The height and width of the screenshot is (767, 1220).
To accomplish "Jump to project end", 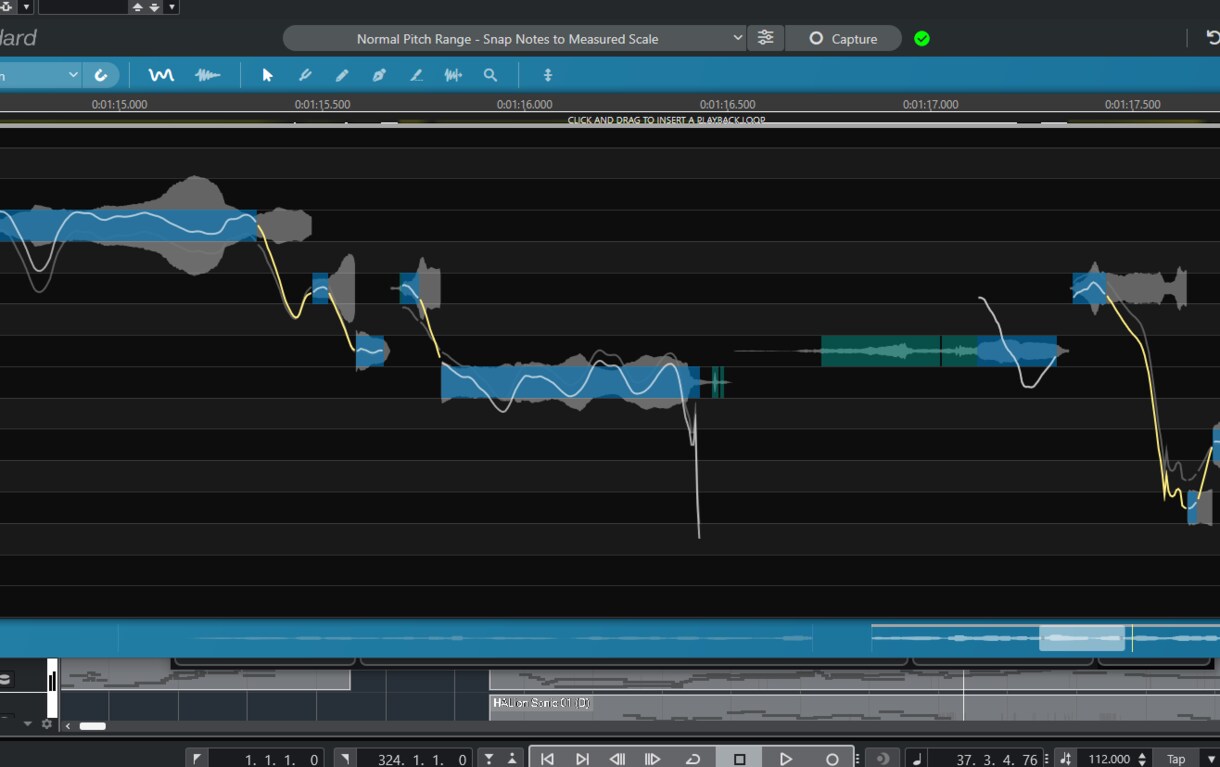I will 582,759.
